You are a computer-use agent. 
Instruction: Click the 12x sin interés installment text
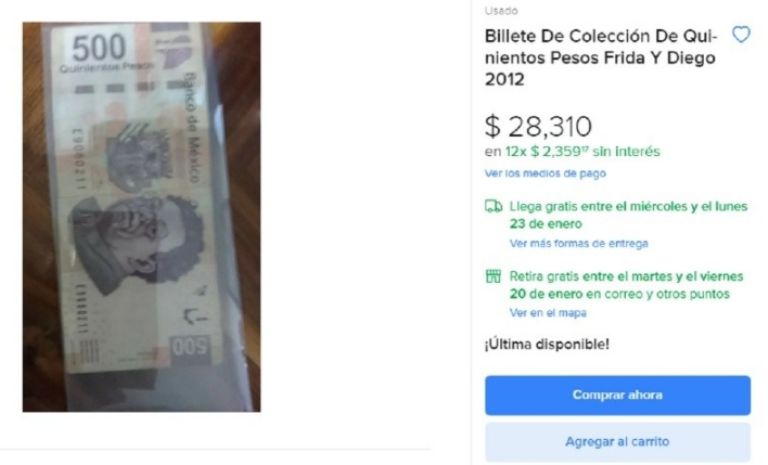pyautogui.click(x=572, y=151)
